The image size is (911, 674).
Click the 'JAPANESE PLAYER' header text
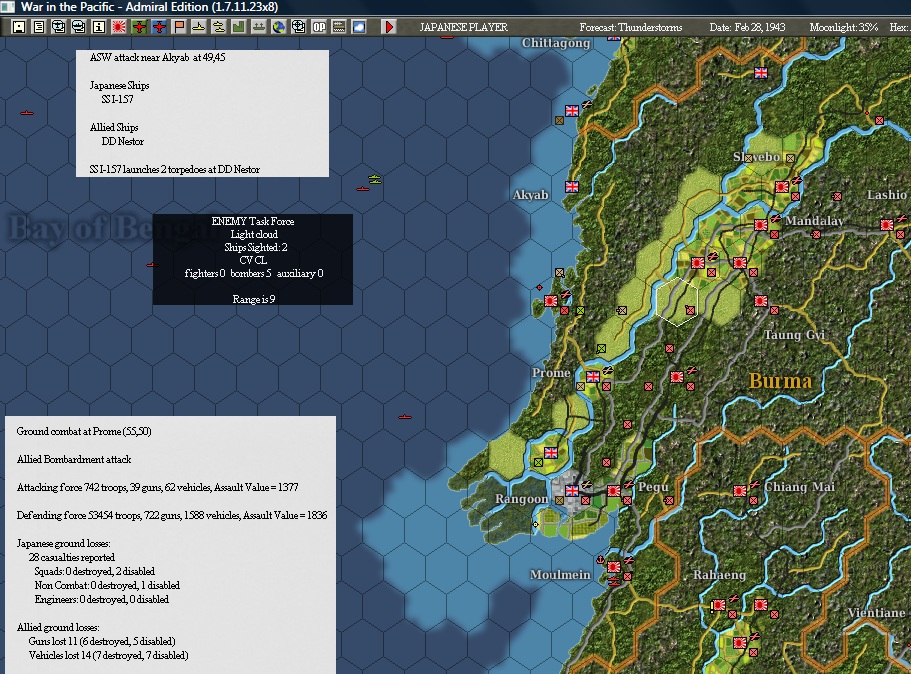464,27
